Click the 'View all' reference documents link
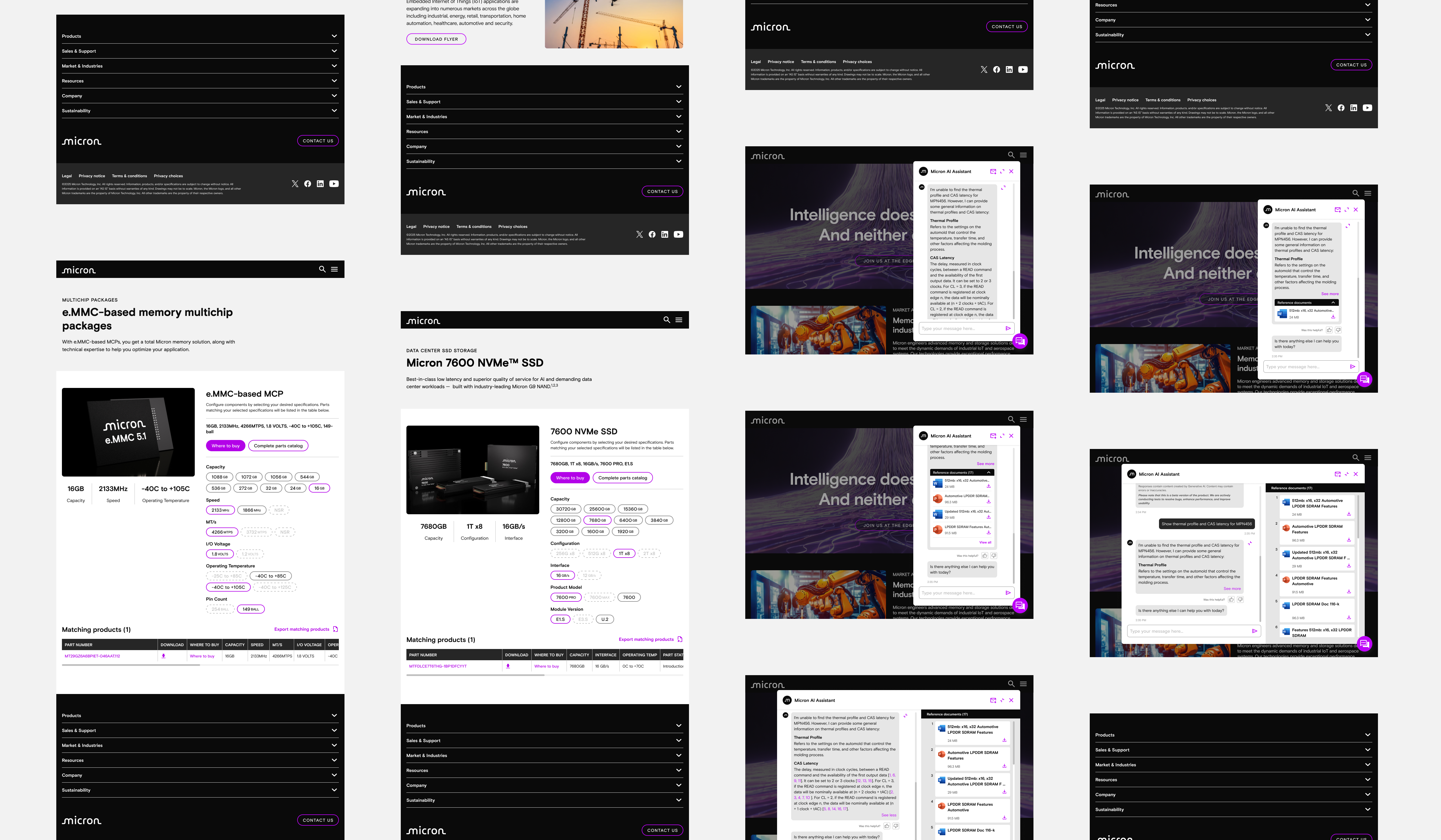Screen dimensions: 1441x840 985,542
